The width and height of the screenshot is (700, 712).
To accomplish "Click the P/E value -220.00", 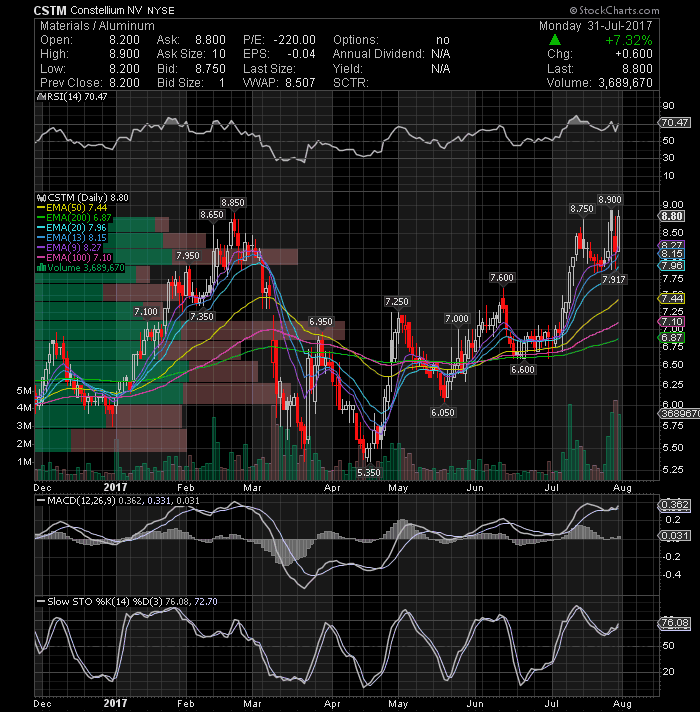I will tap(294, 40).
